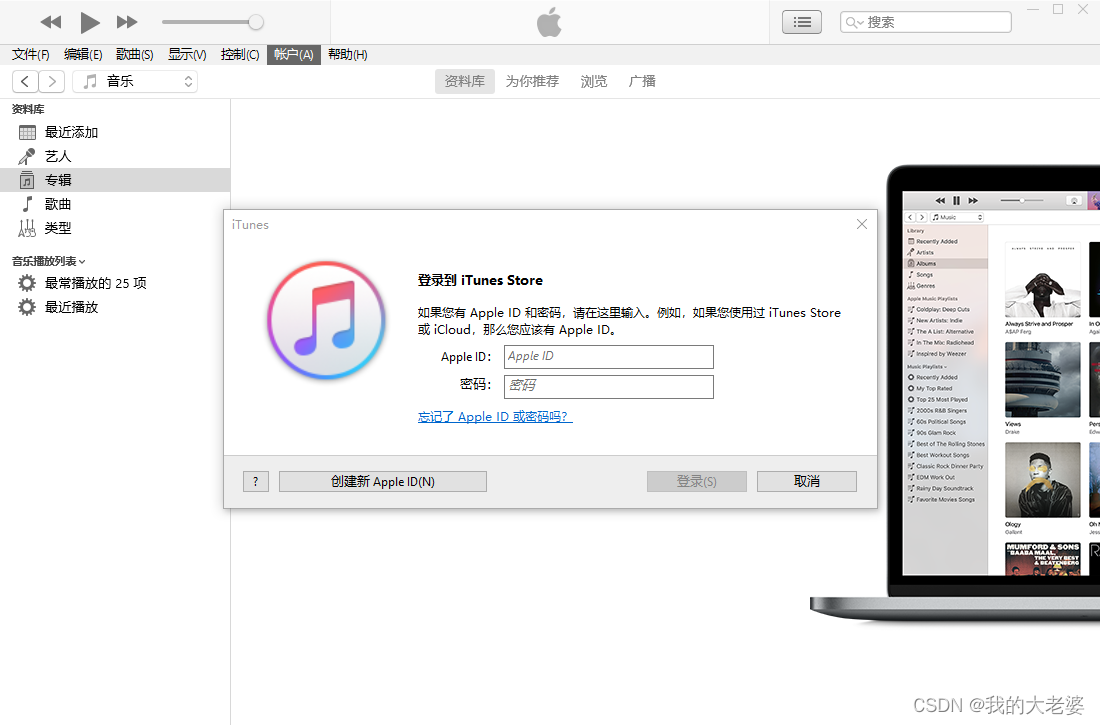Click the rewind previous track button
The width and height of the screenshot is (1100, 725).
(x=51, y=22)
